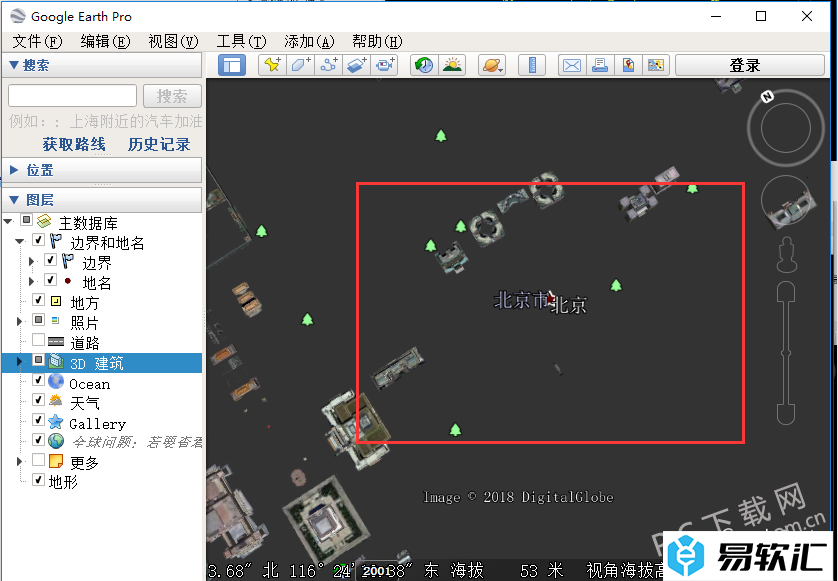Click the 北京市 place label on map
Image resolution: width=838 pixels, height=581 pixels.
click(521, 300)
